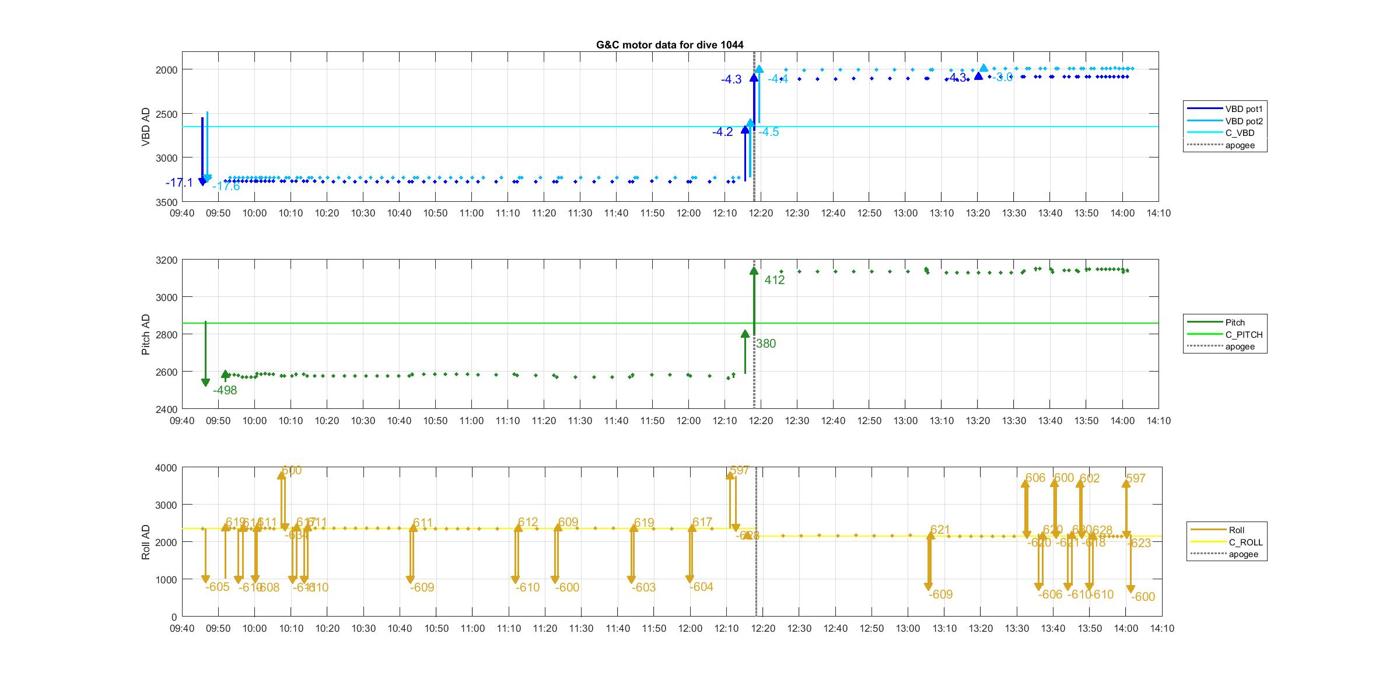Click the title 'G&C motor data for dive 1044'

(x=669, y=45)
